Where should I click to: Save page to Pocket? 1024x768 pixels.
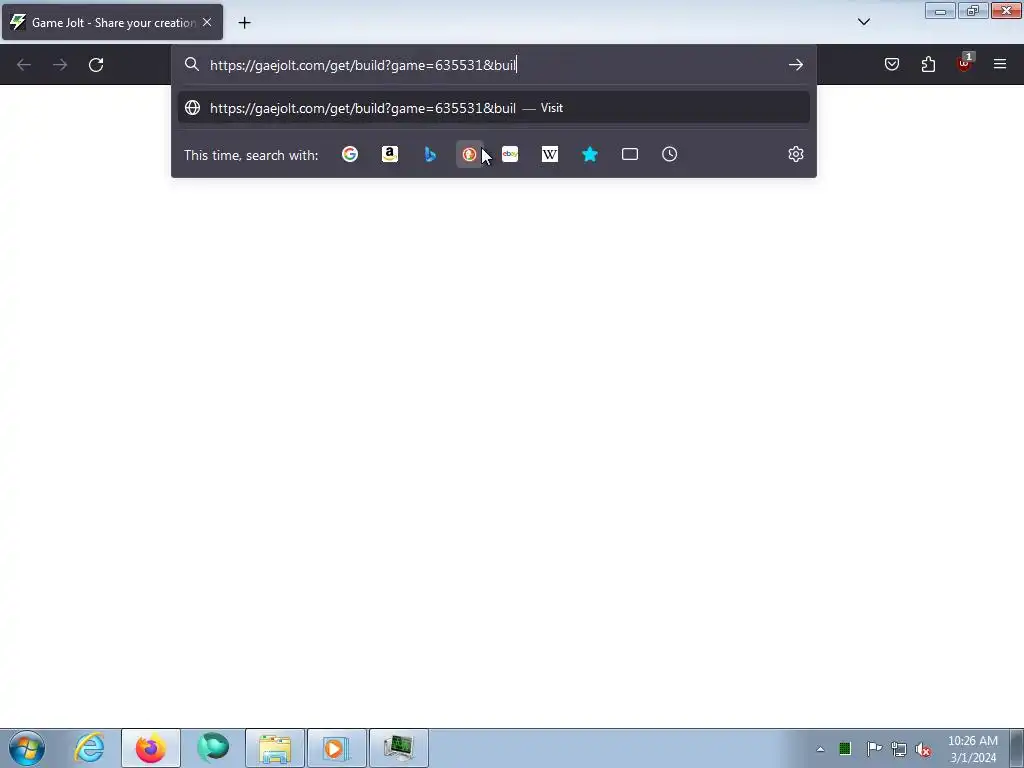coord(892,64)
